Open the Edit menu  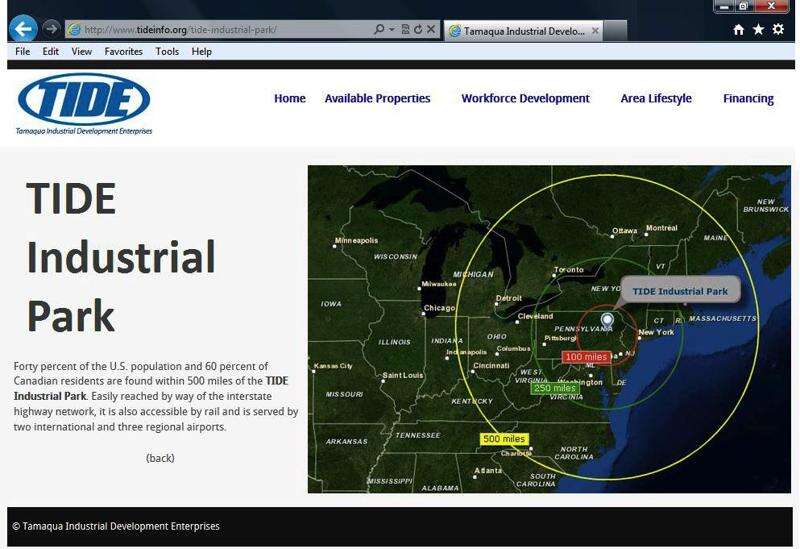click(51, 52)
